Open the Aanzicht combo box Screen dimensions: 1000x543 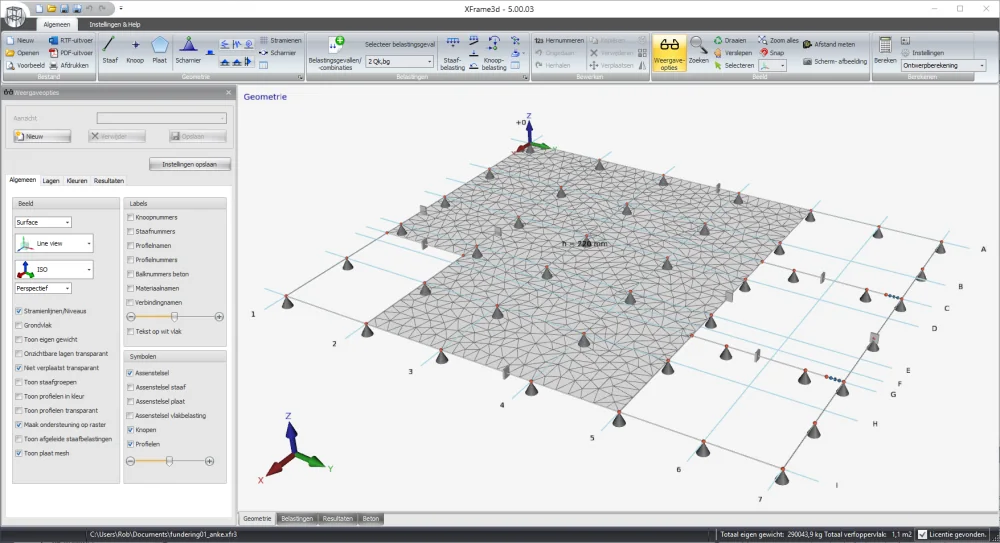click(x=161, y=118)
